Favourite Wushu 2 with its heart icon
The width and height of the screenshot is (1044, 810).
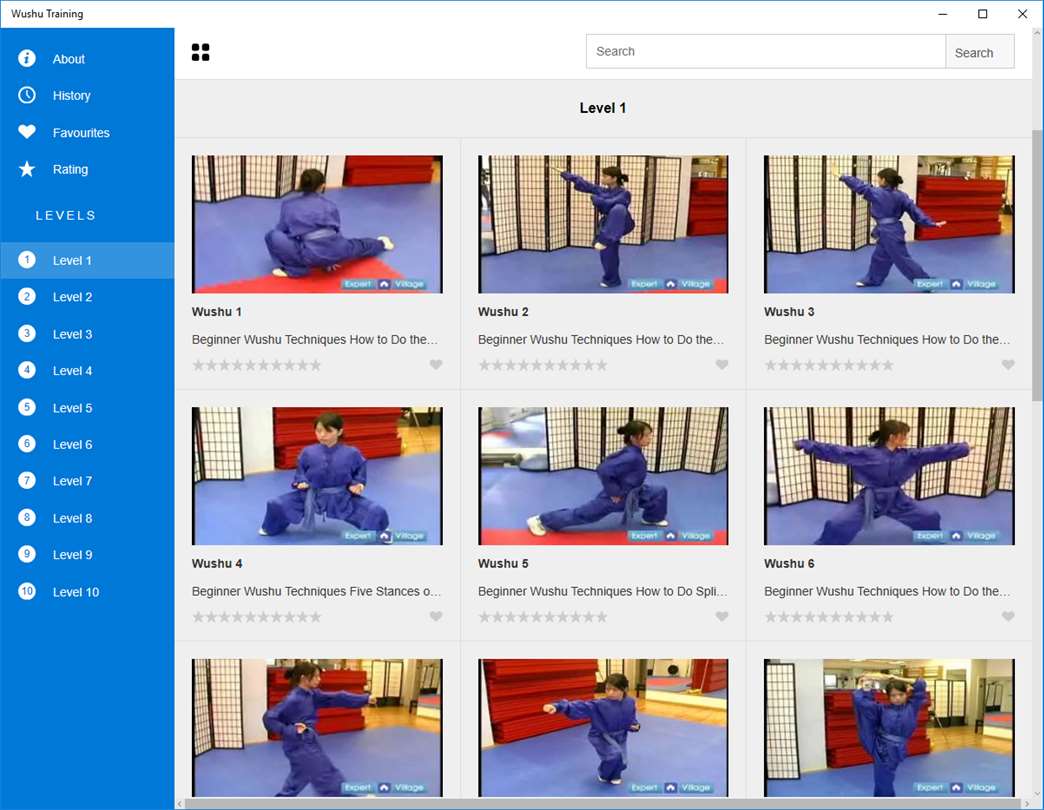(x=722, y=365)
